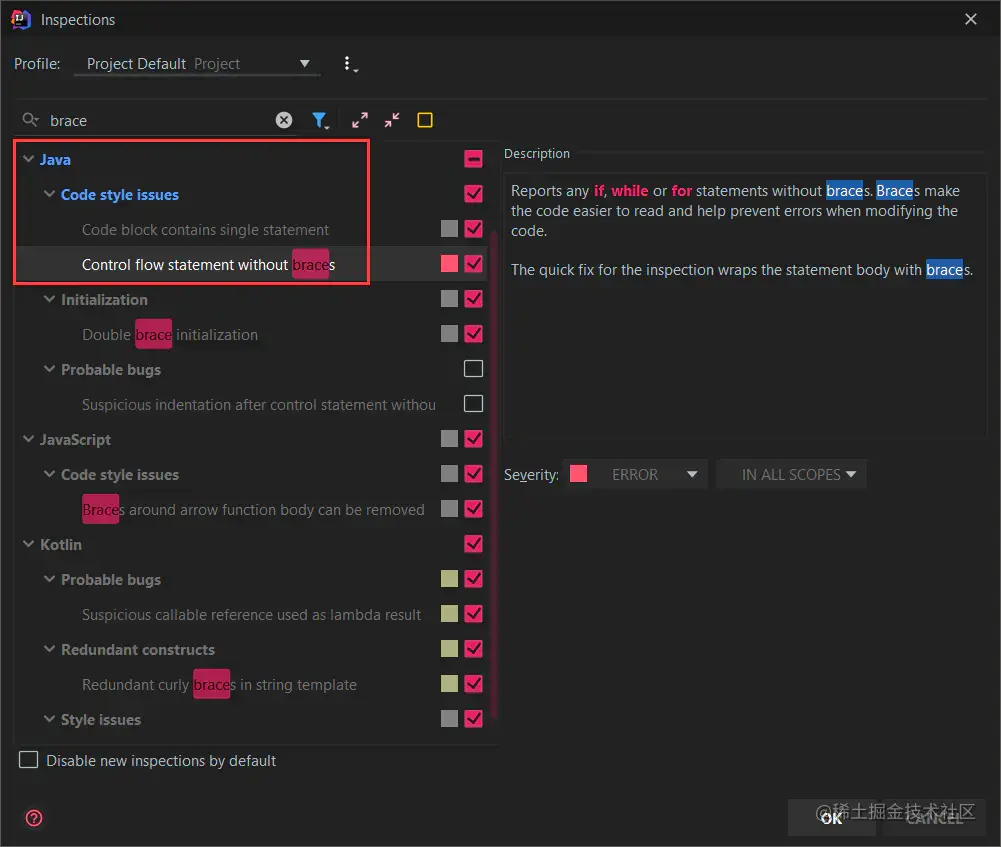
Task: Uncheck Double brace initialization inspection
Action: tap(474, 334)
